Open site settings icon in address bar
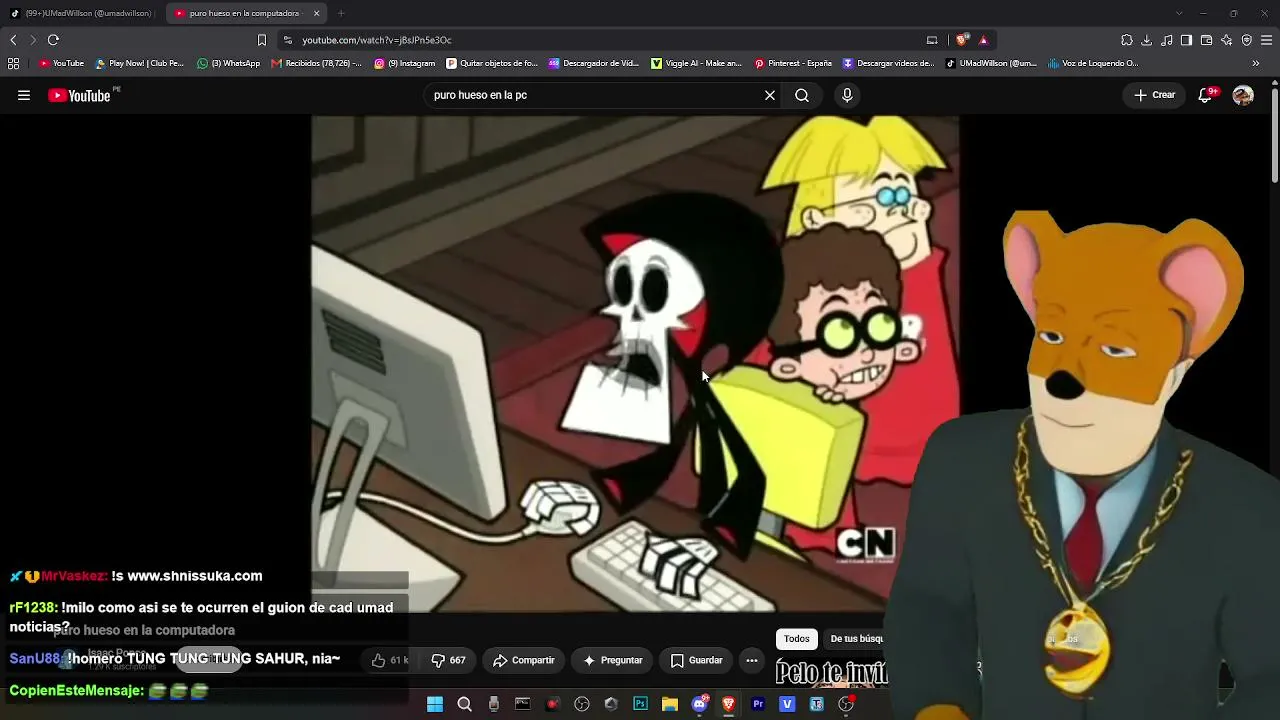 [288, 40]
